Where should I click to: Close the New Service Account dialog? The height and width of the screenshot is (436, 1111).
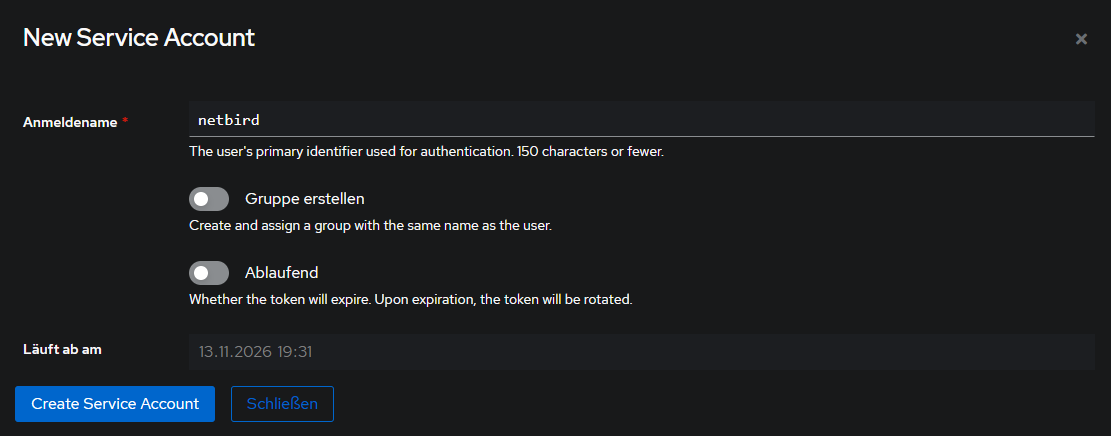tap(1081, 39)
